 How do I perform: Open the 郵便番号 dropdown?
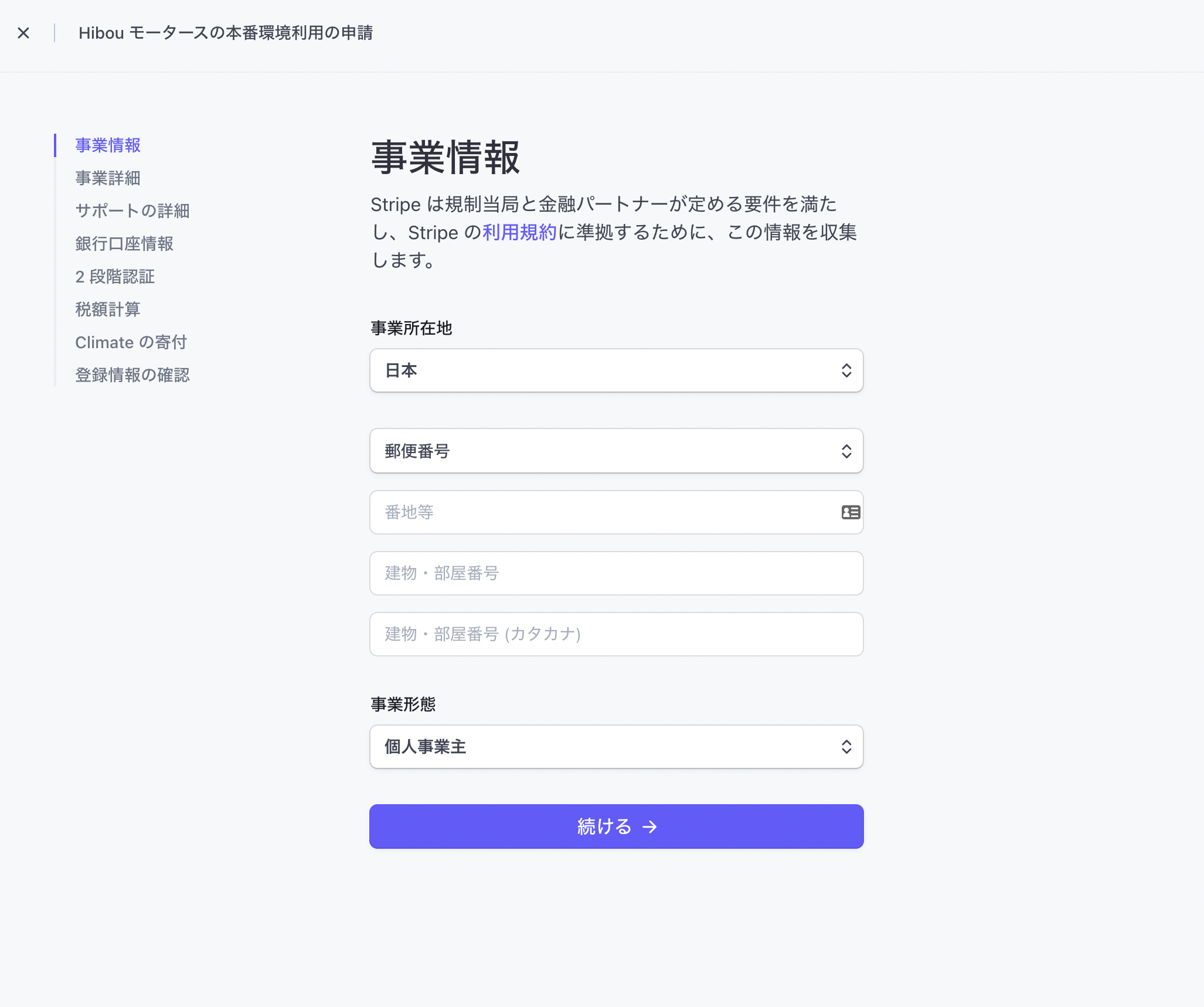615,451
